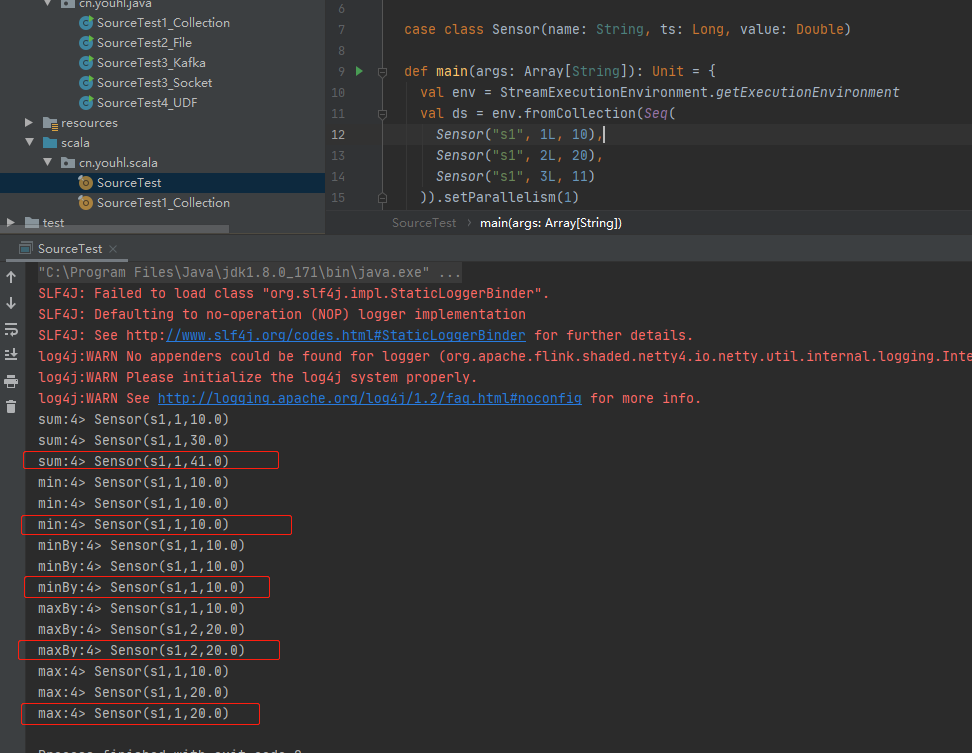Click the scala source folder icon
Image resolution: width=972 pixels, height=753 pixels.
point(50,143)
